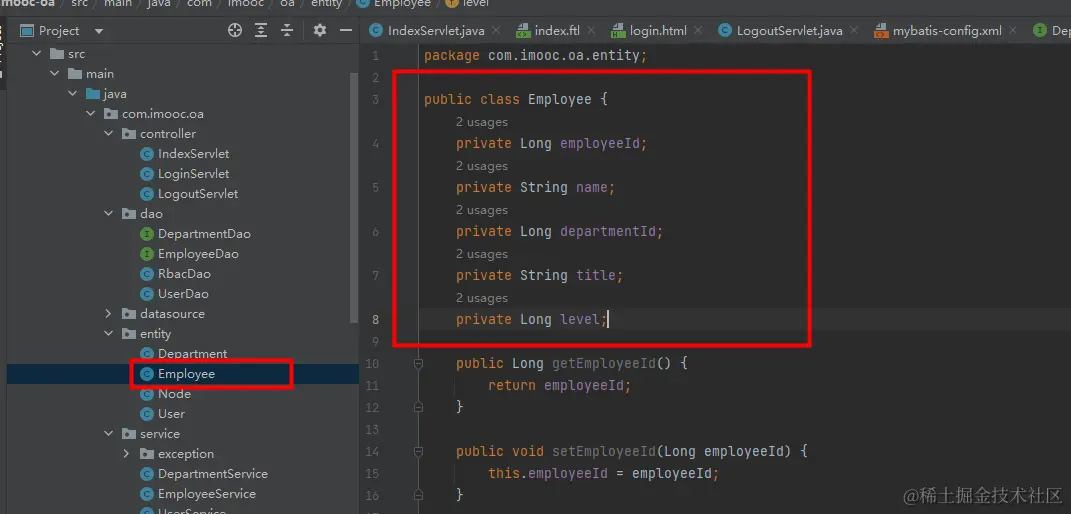Click the DepartmentDao interface icon in tree
Screen dimensions: 1071x514
pos(146,234)
